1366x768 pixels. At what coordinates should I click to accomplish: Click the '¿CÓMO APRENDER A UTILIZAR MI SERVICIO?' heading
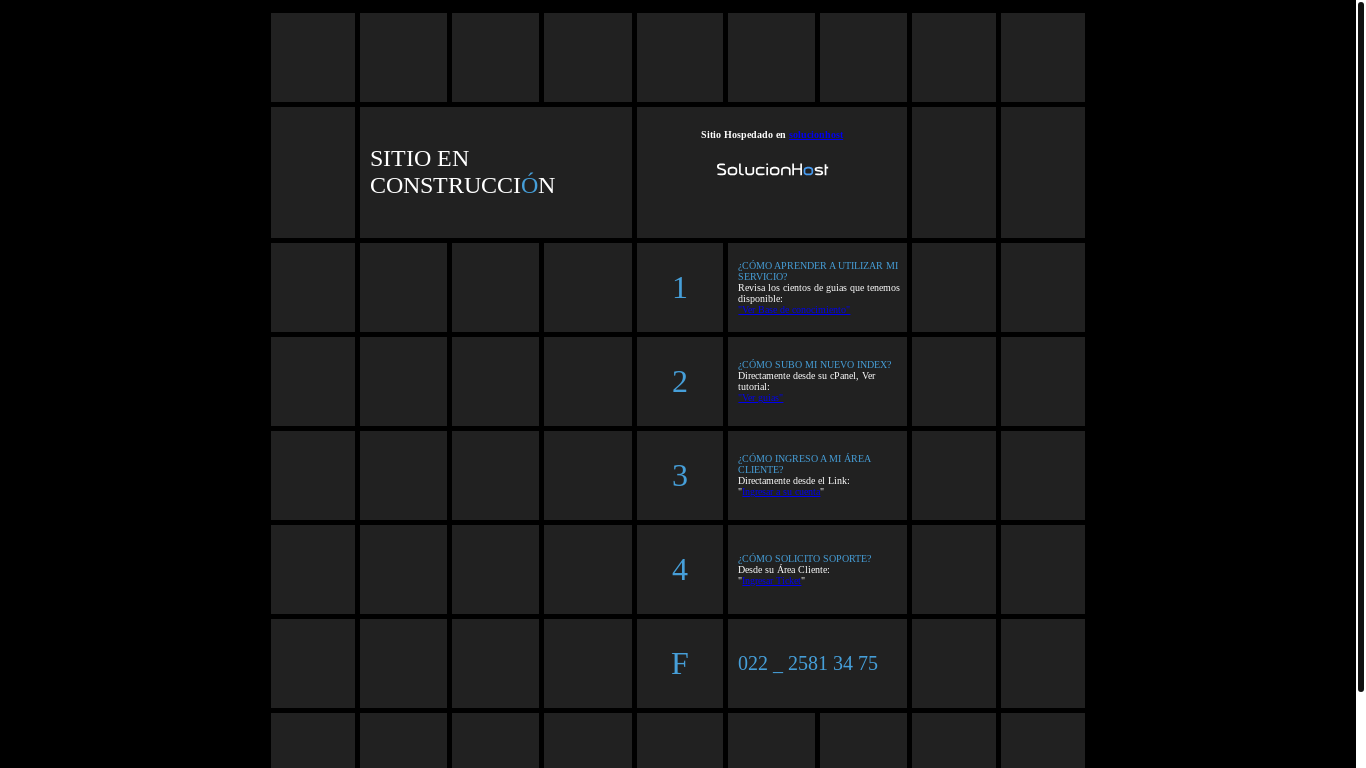click(x=818, y=271)
